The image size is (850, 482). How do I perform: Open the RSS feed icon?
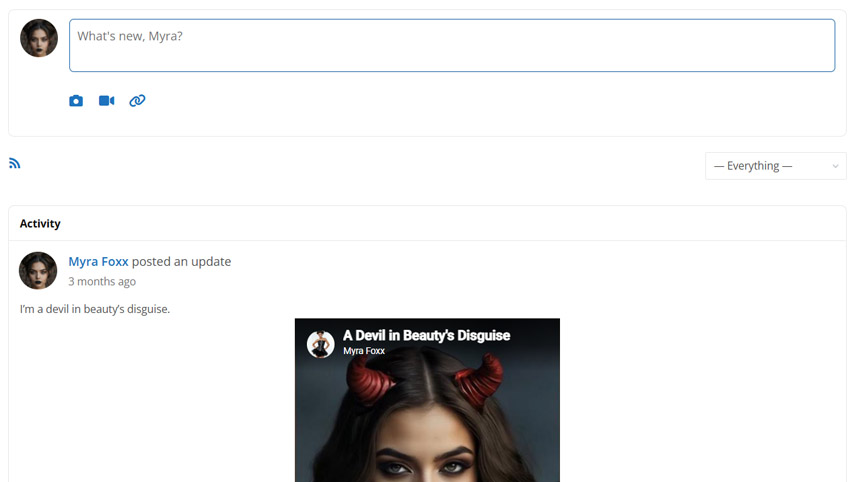click(x=15, y=163)
